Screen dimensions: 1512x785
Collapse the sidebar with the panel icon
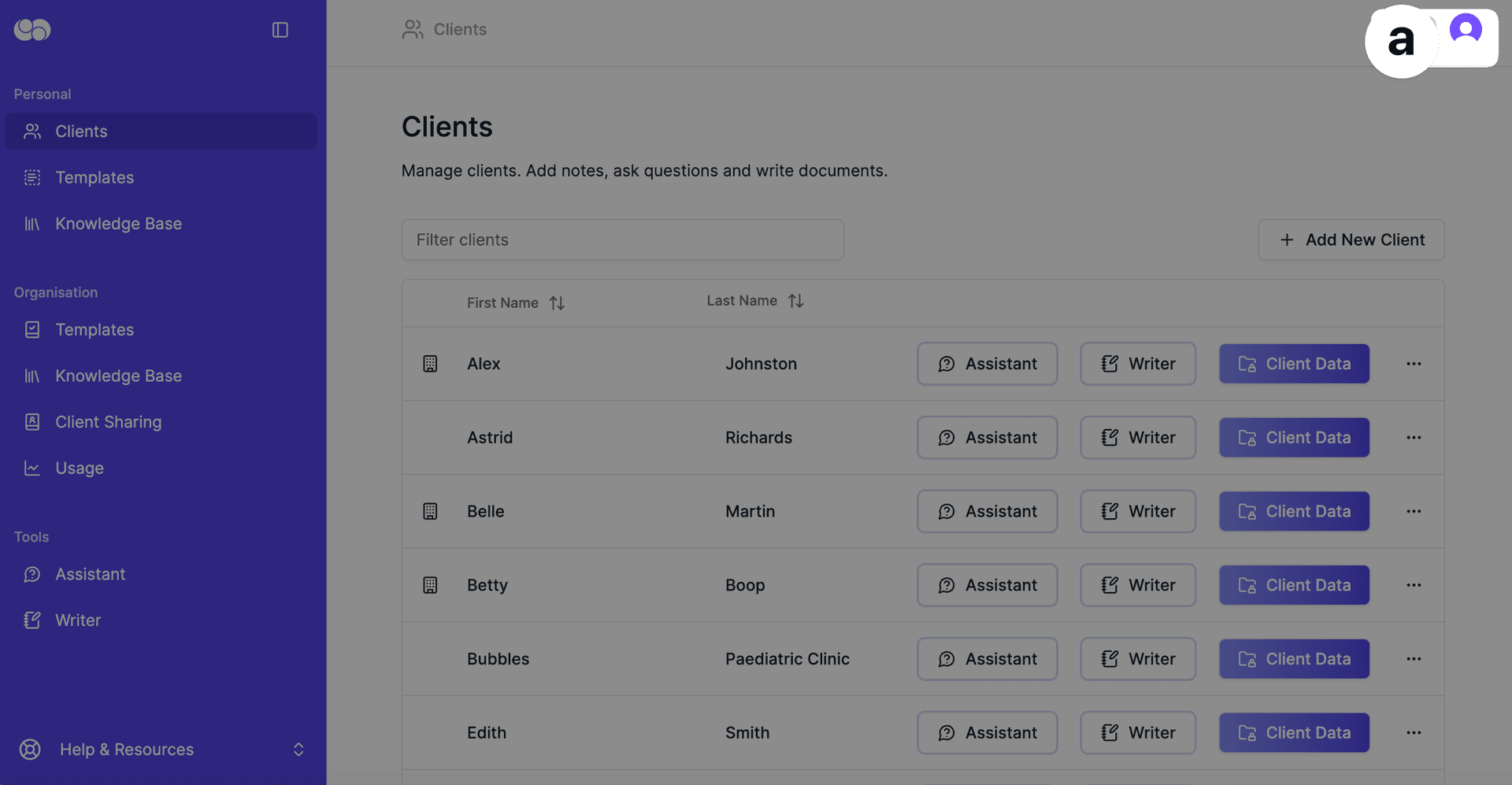pyautogui.click(x=280, y=30)
